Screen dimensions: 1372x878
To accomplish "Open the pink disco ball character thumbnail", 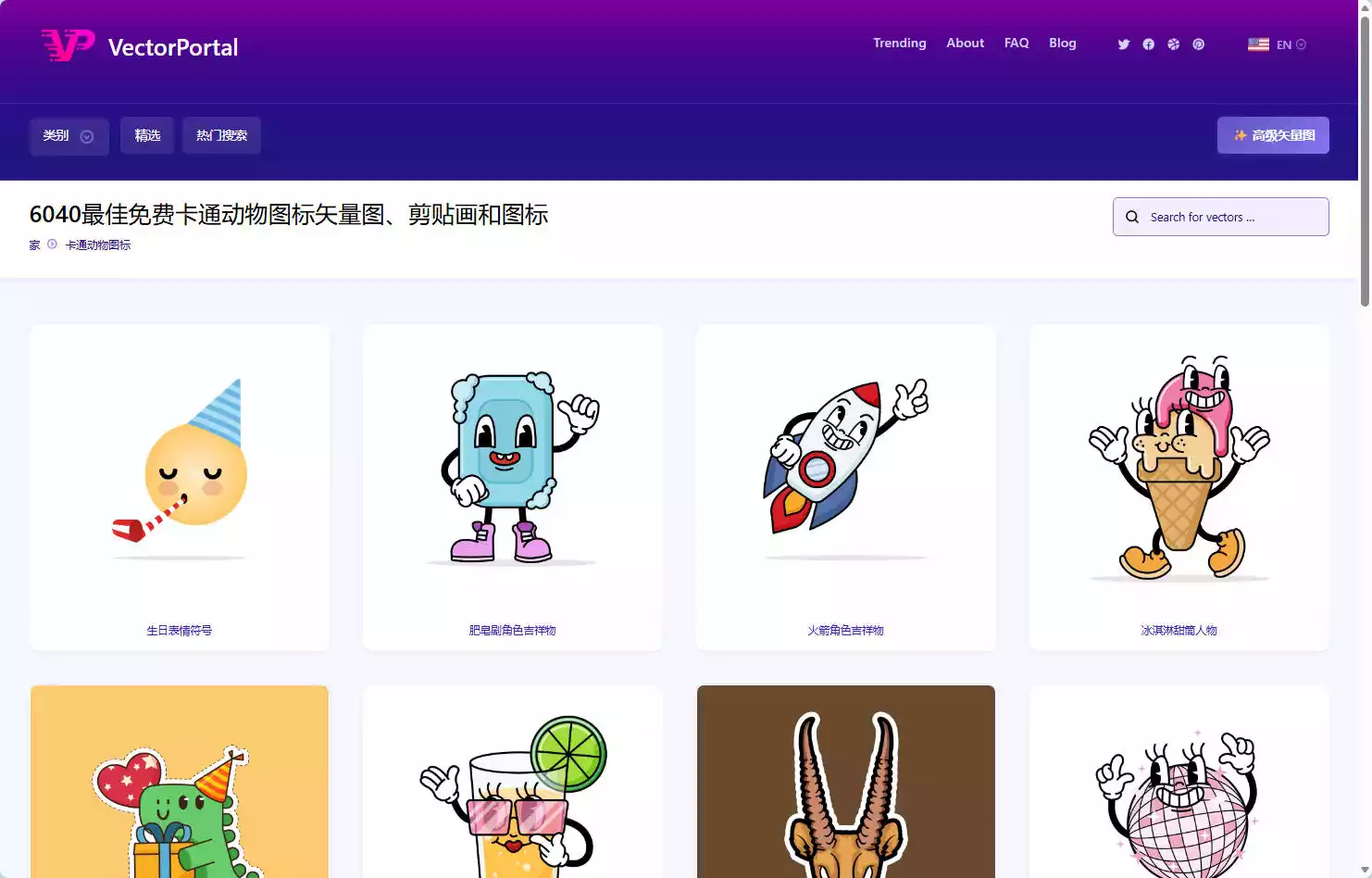I will 1179,782.
